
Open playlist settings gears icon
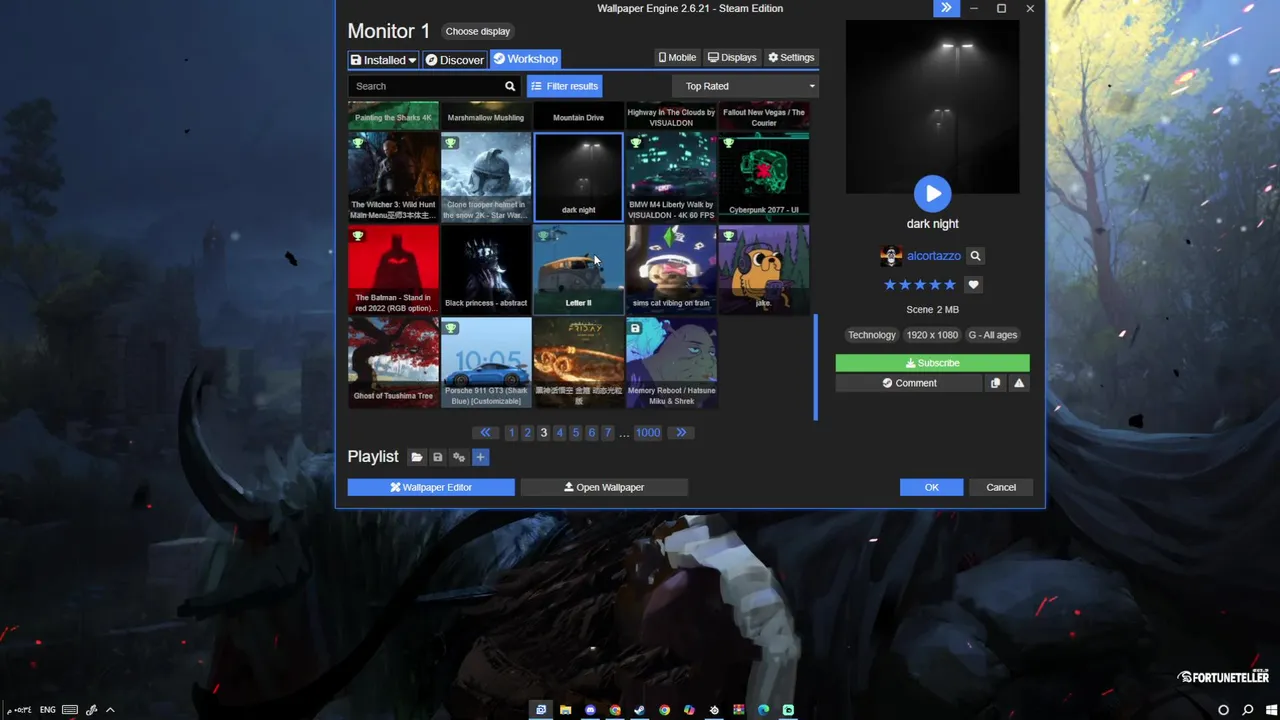[x=459, y=457]
